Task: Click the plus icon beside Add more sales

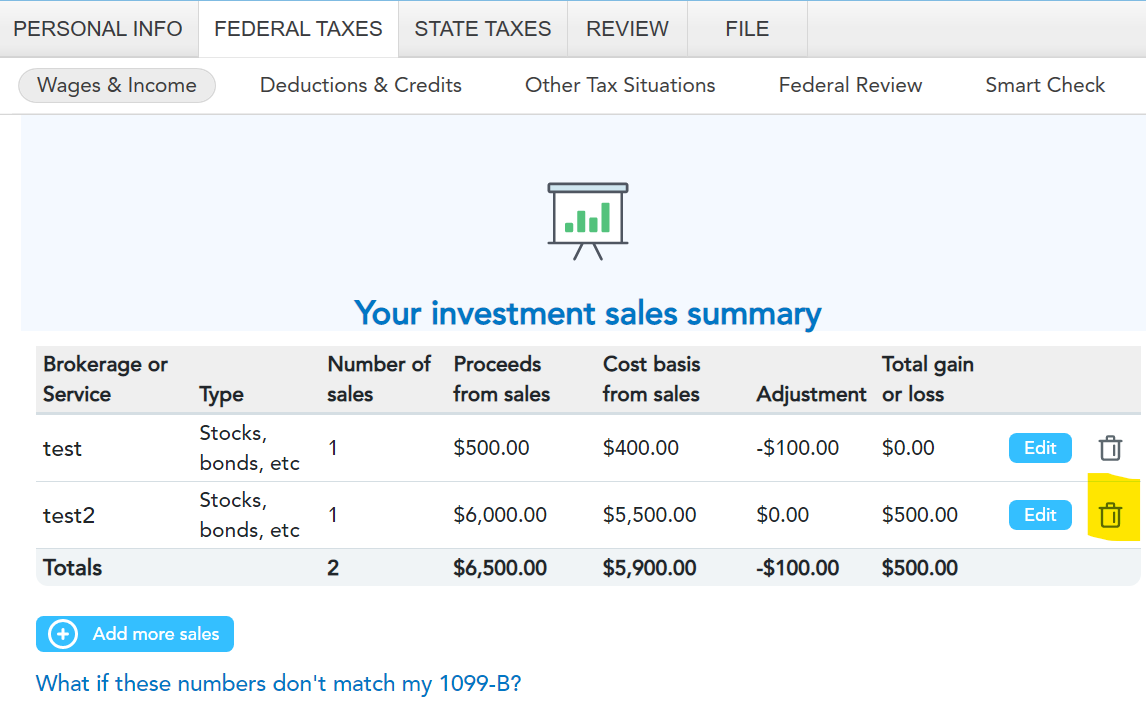Action: 62,634
